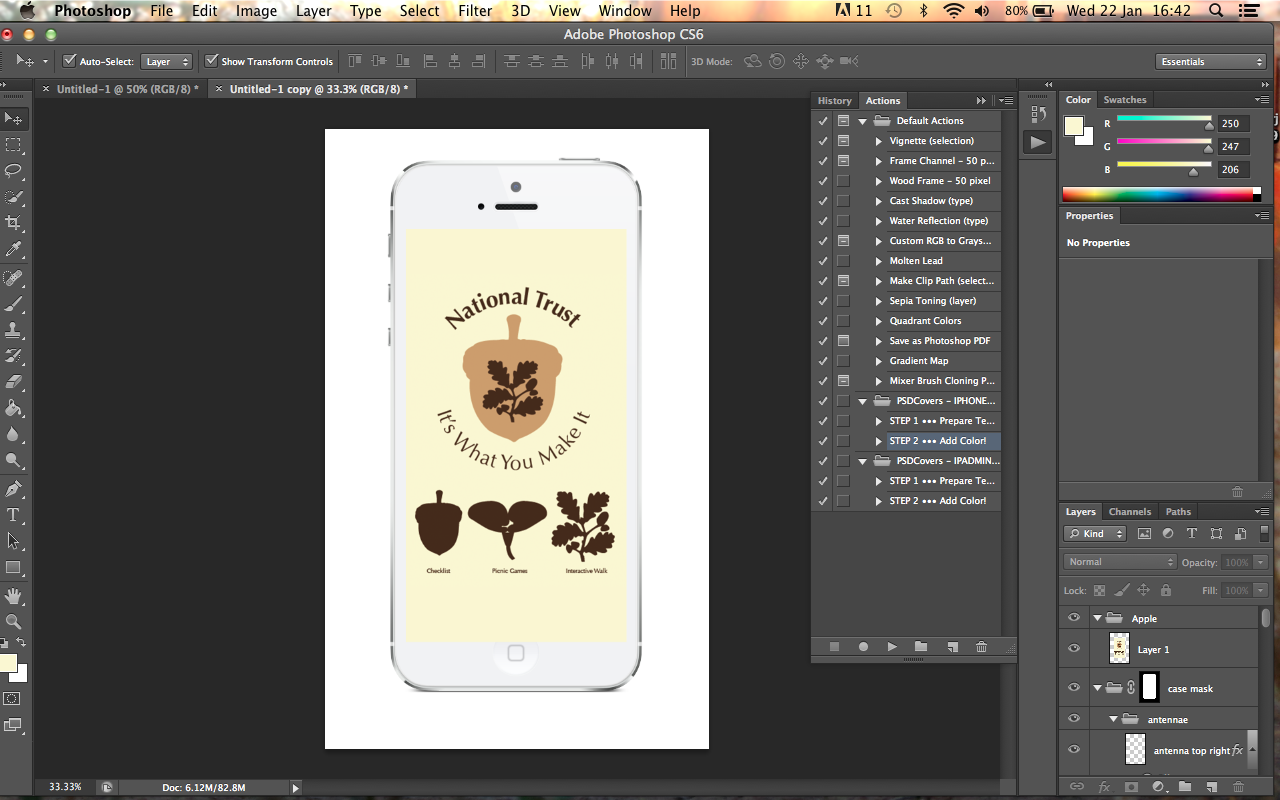
Task: Open the Auto-Select Layer dropdown
Action: pyautogui.click(x=166, y=61)
